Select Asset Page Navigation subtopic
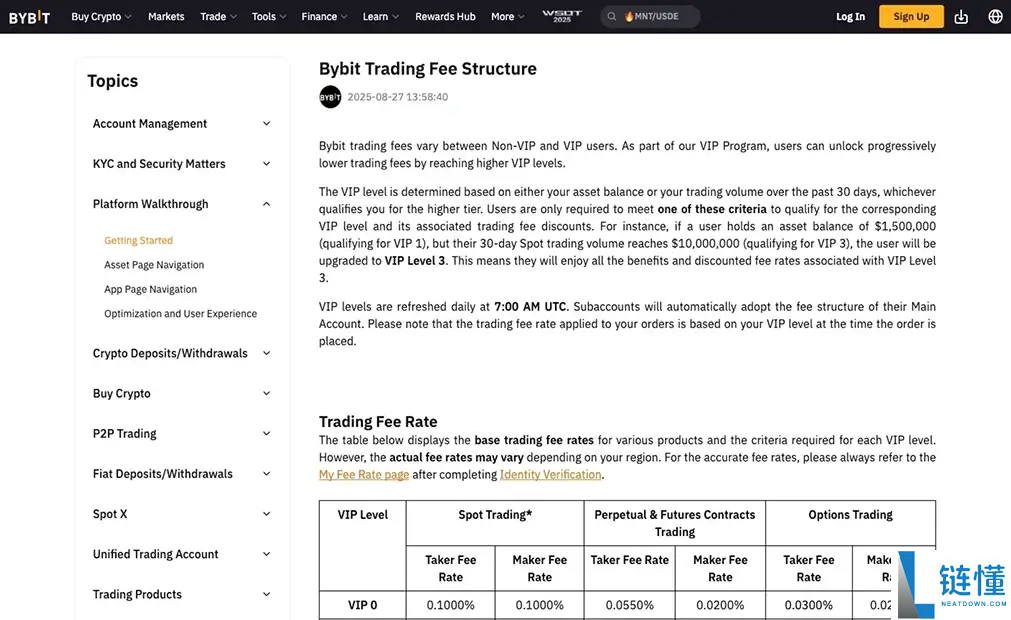Image resolution: width=1011 pixels, height=620 pixels. coord(154,265)
